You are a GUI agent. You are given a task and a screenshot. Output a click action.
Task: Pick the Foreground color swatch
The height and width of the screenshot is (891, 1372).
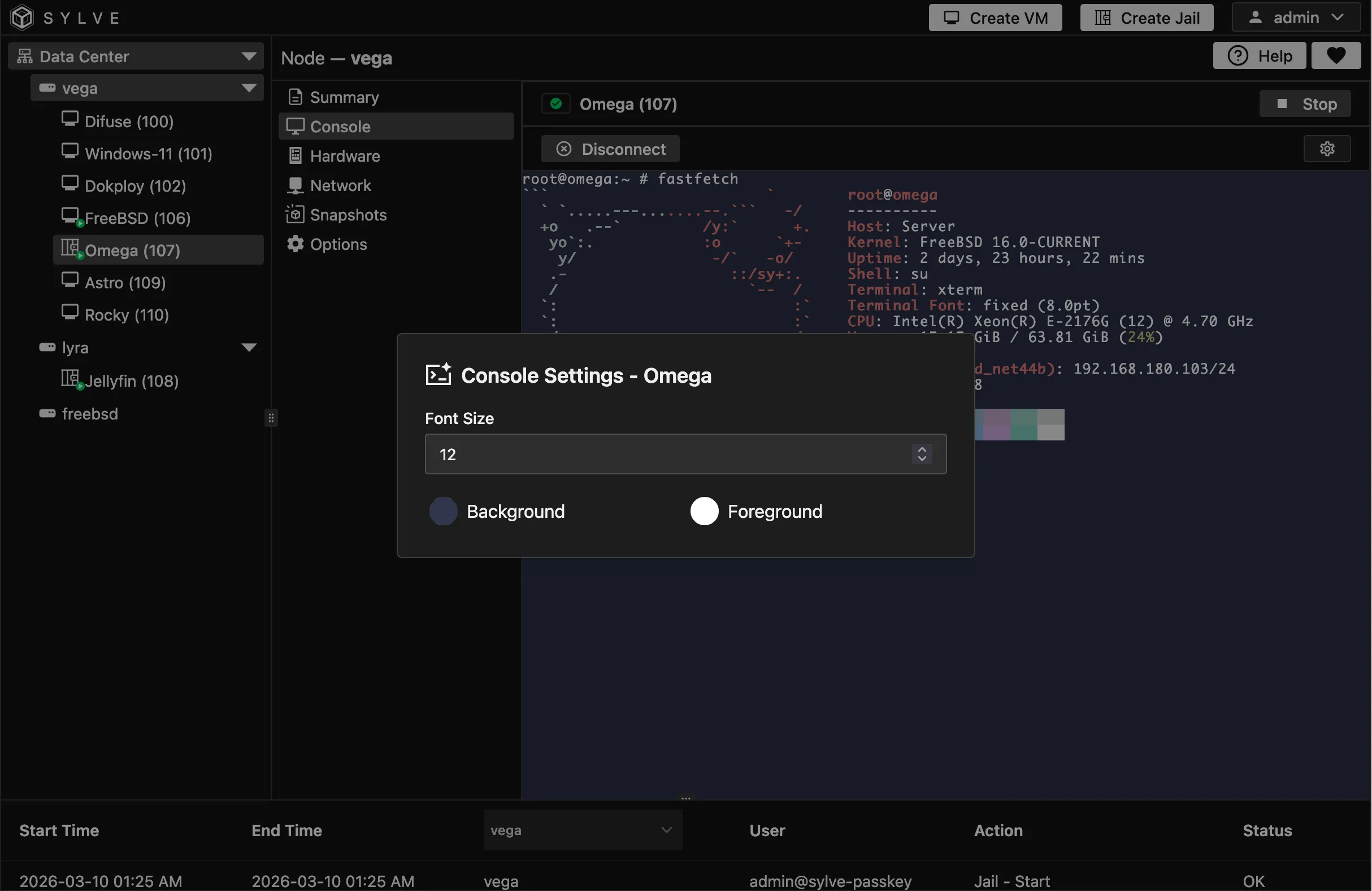click(704, 511)
